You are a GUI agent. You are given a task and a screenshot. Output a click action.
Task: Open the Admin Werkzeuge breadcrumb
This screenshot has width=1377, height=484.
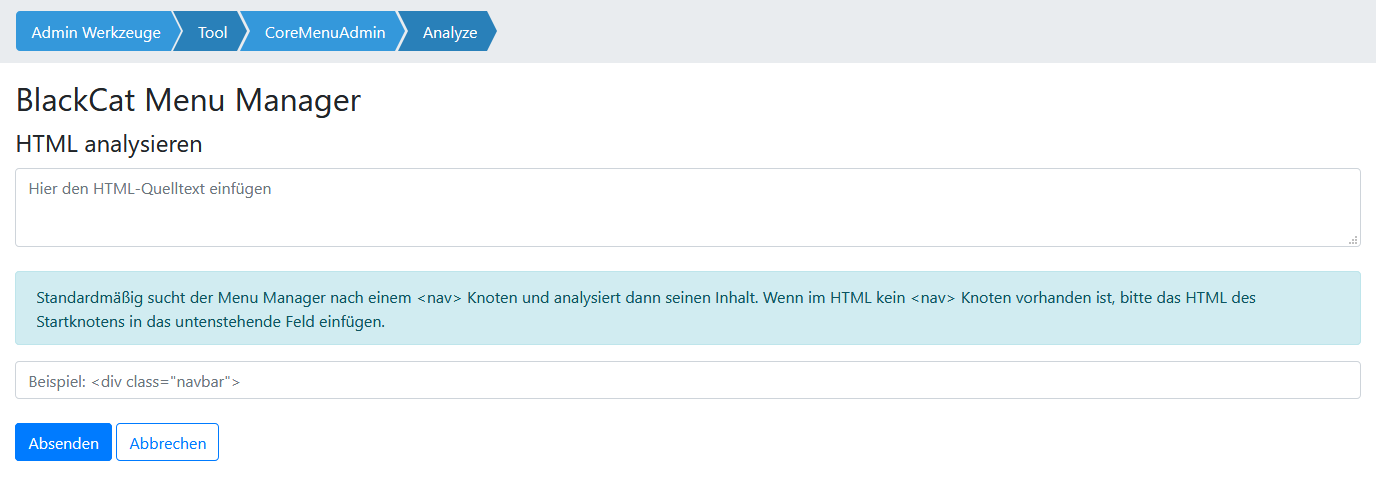click(x=96, y=32)
